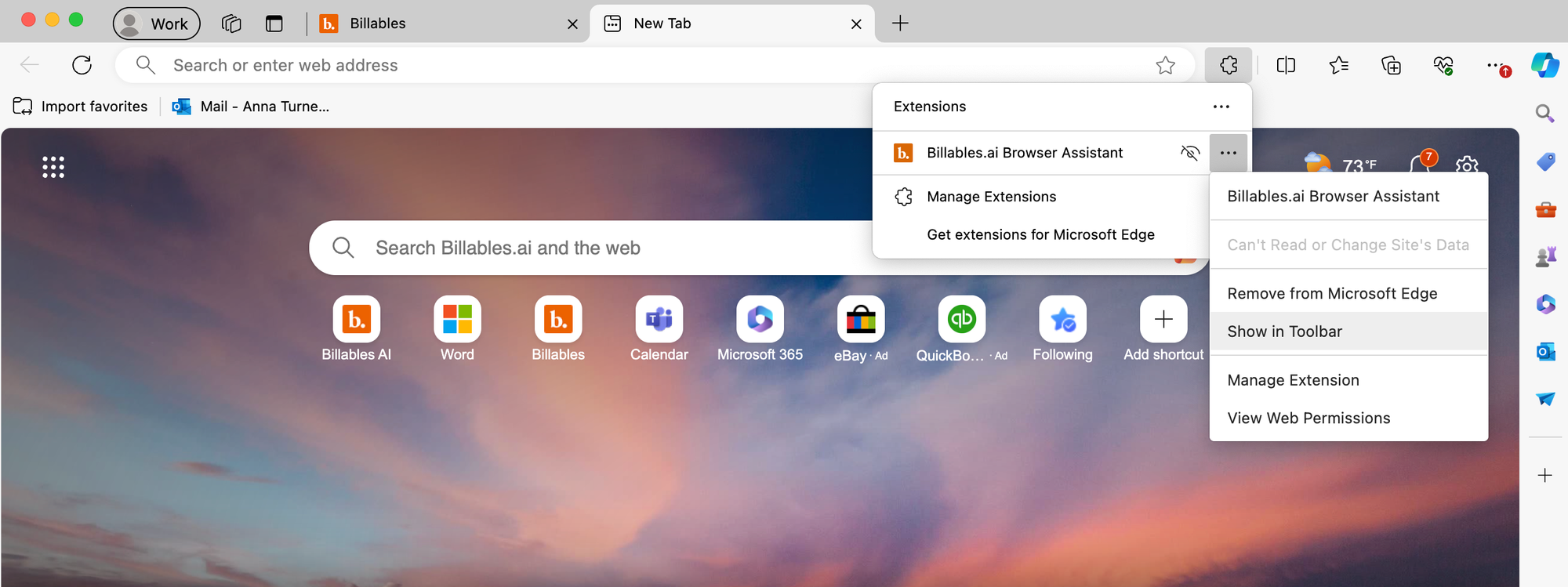Launch the Microsoft 365 shortcut tile

click(760, 320)
